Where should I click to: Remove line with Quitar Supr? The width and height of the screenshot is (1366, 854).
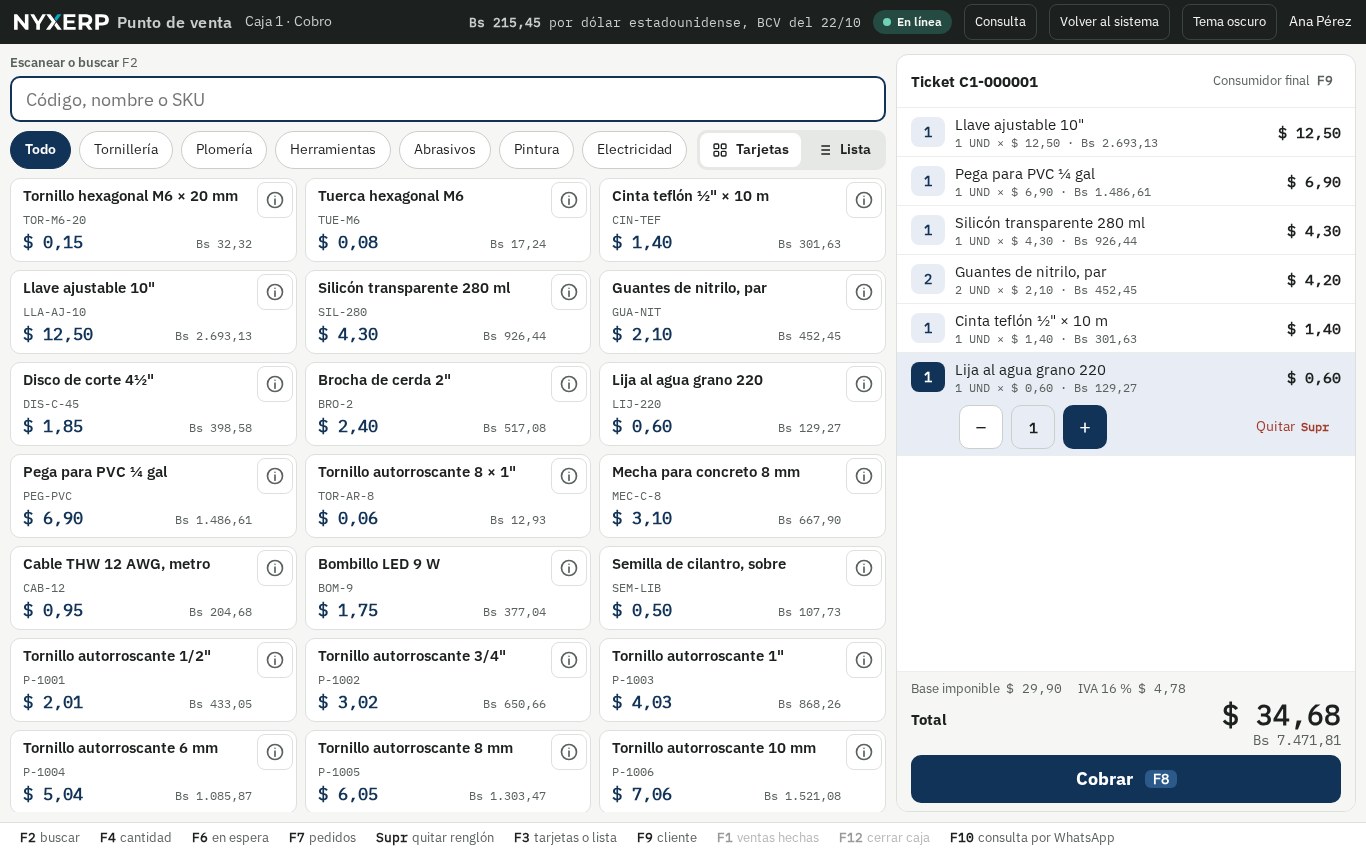1293,427
